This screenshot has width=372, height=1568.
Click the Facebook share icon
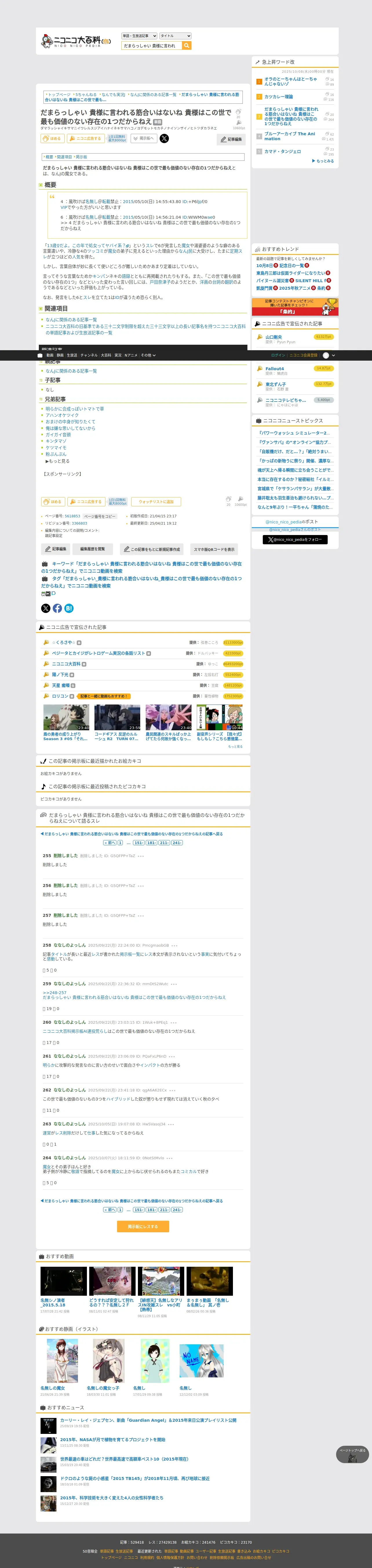[x=57, y=608]
